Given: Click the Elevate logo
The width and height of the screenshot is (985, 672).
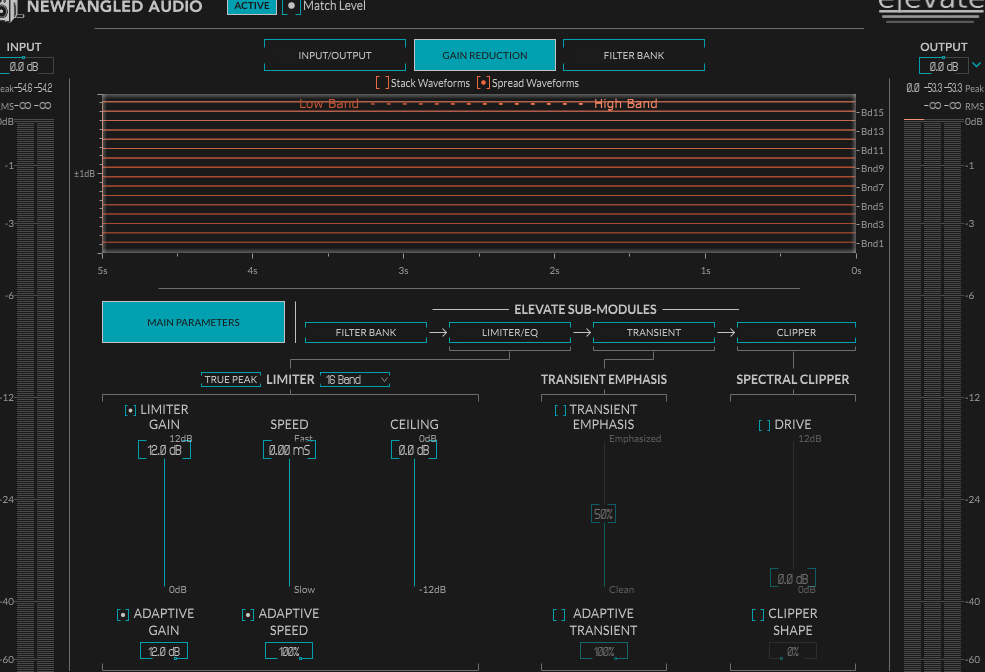Looking at the screenshot, I should (x=931, y=9).
